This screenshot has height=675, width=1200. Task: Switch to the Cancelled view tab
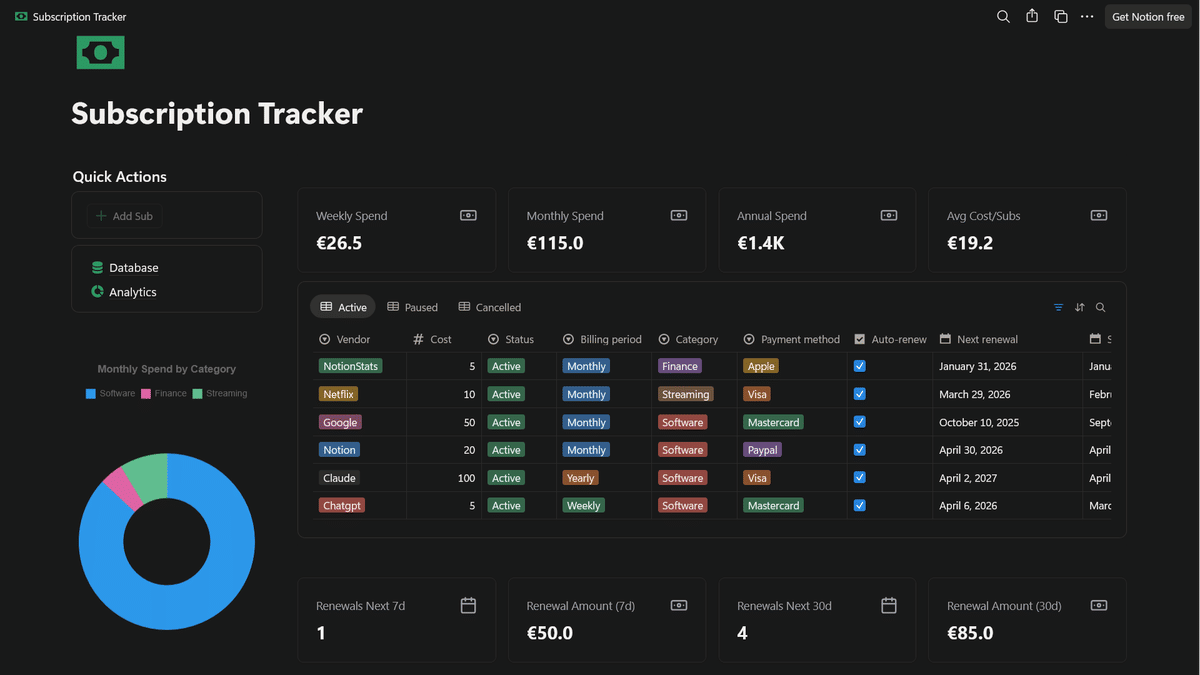tap(489, 307)
